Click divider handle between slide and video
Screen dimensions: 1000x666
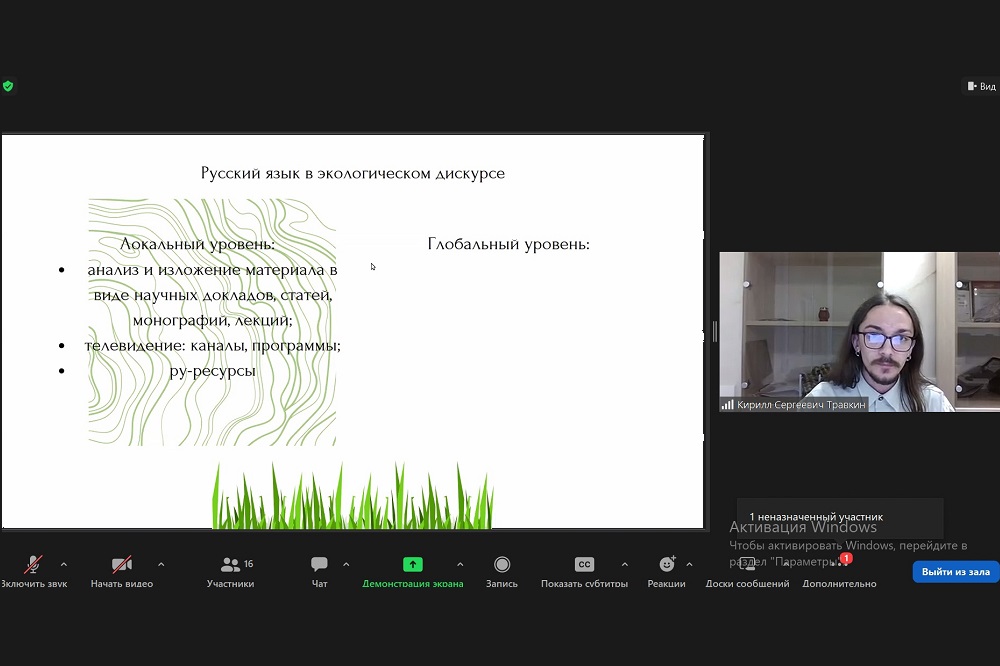click(x=713, y=331)
